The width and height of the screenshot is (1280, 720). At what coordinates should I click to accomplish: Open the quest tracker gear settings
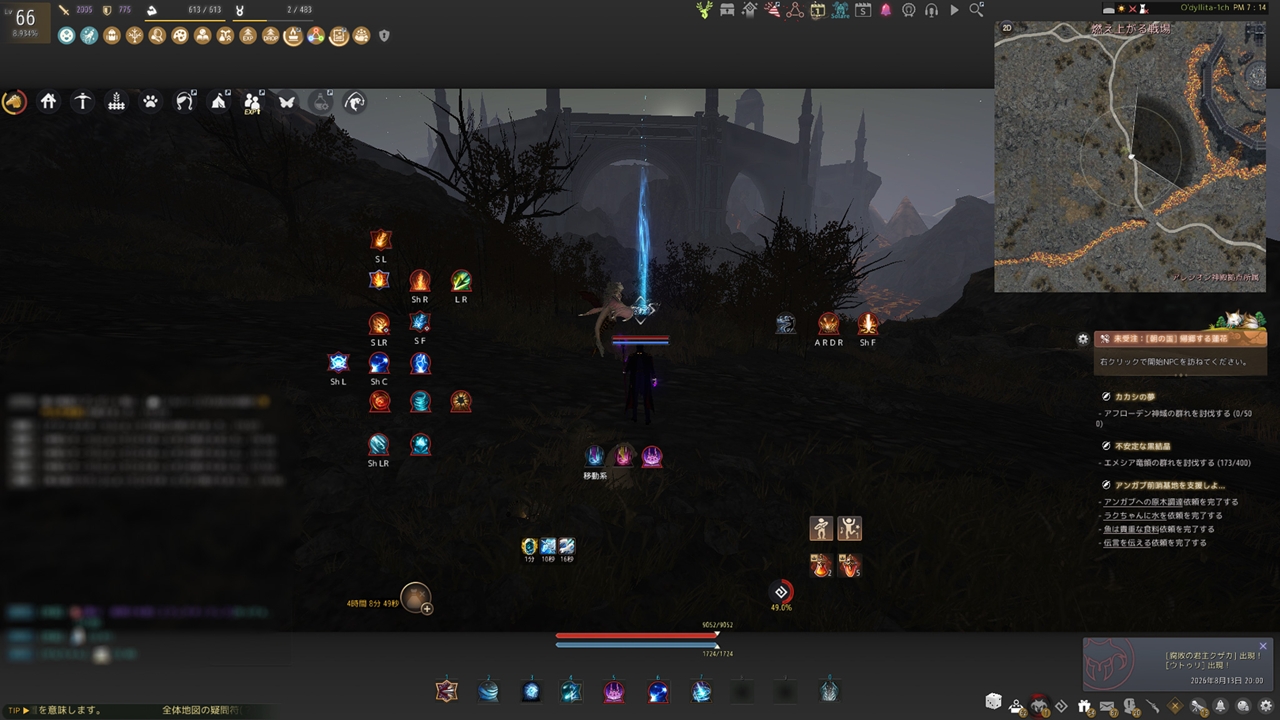point(1083,339)
